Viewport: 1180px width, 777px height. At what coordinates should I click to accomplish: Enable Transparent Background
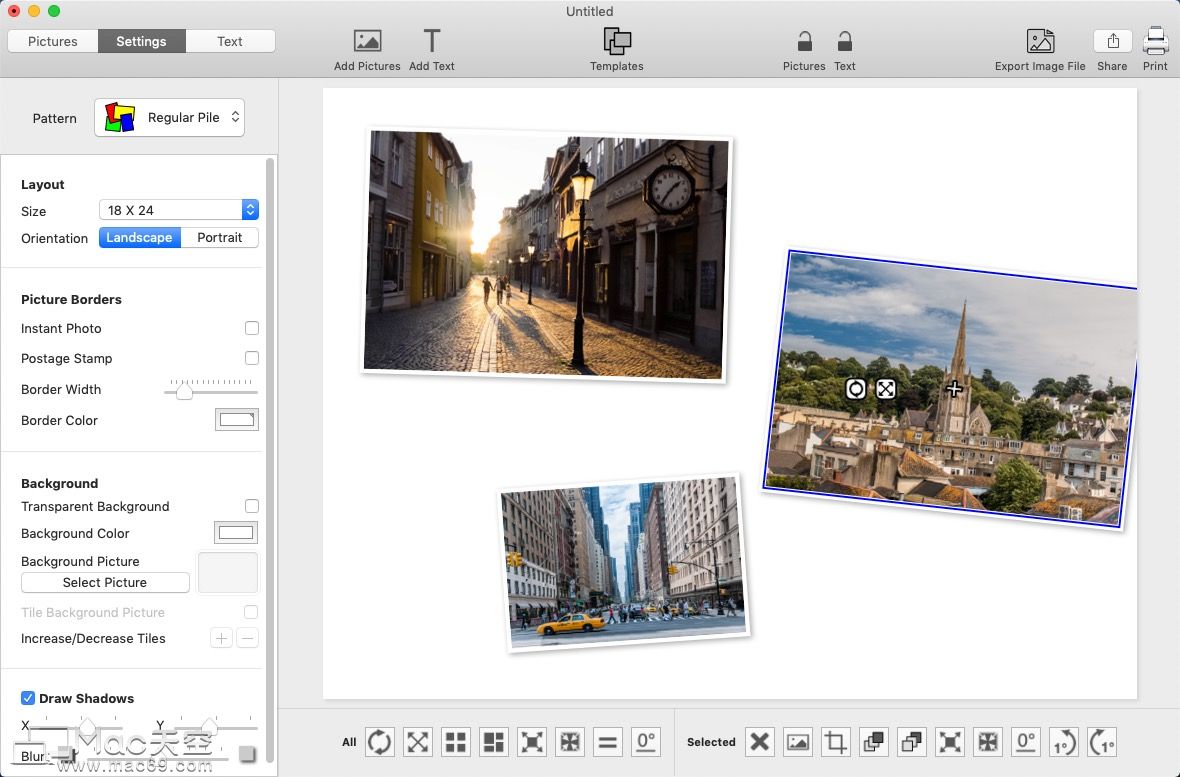[x=252, y=506]
